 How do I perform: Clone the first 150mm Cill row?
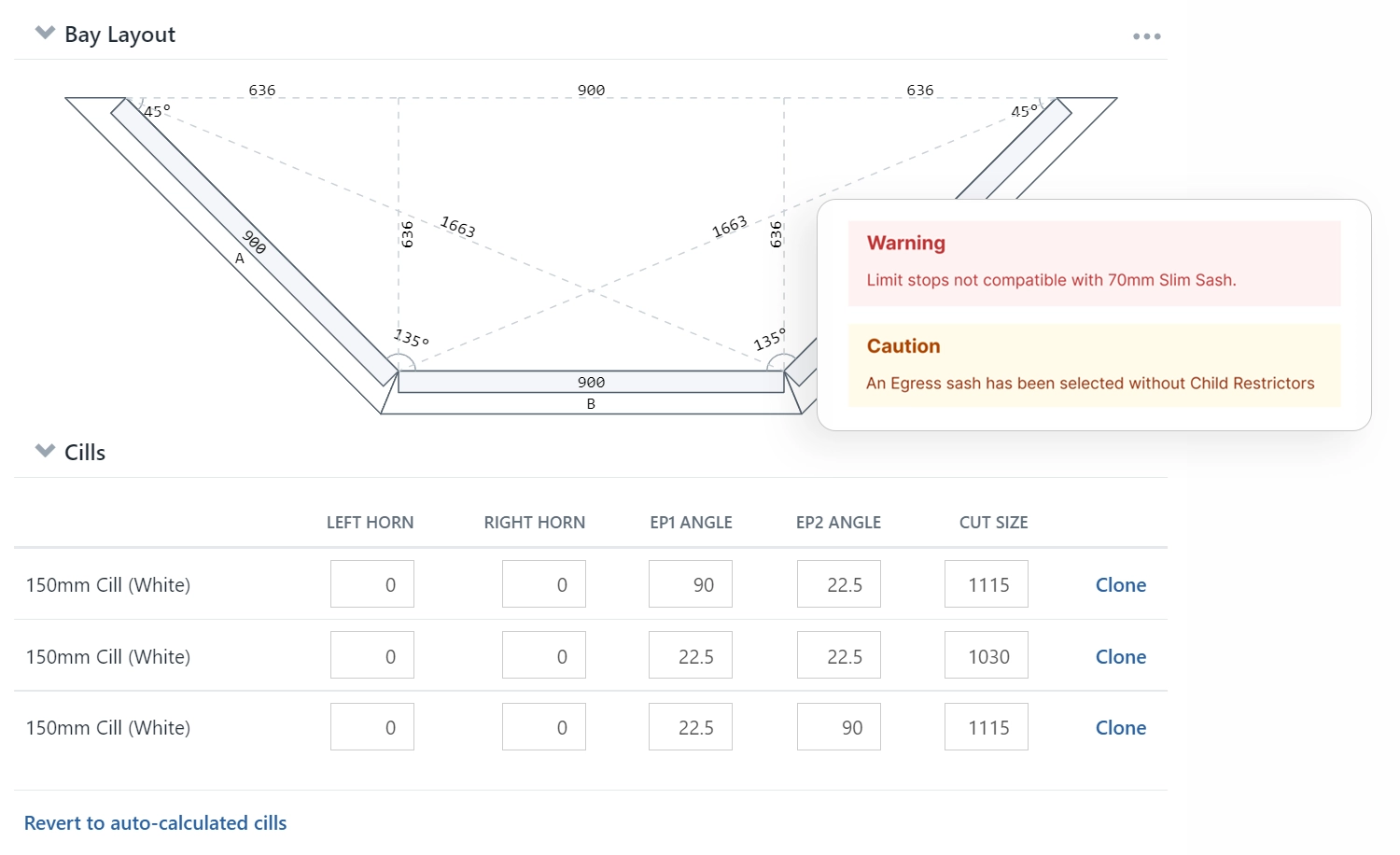tap(1120, 585)
